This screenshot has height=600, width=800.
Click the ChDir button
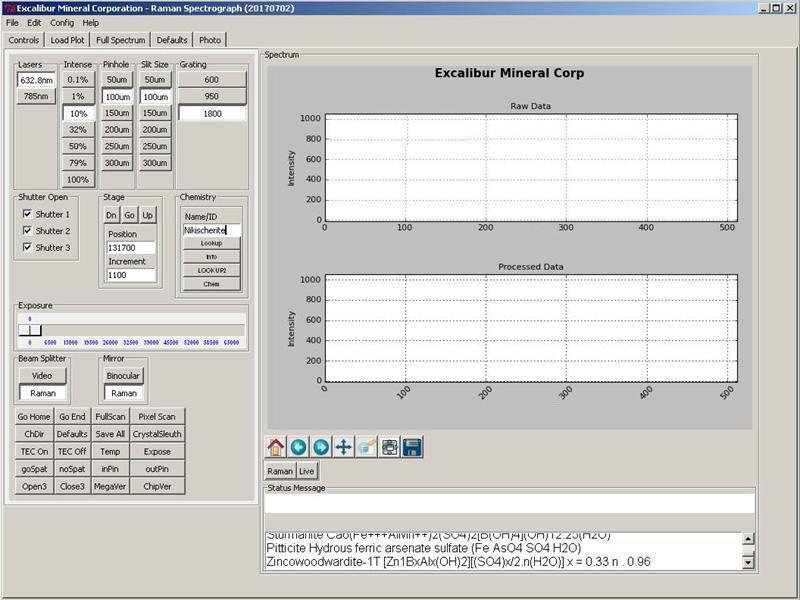pos(34,434)
